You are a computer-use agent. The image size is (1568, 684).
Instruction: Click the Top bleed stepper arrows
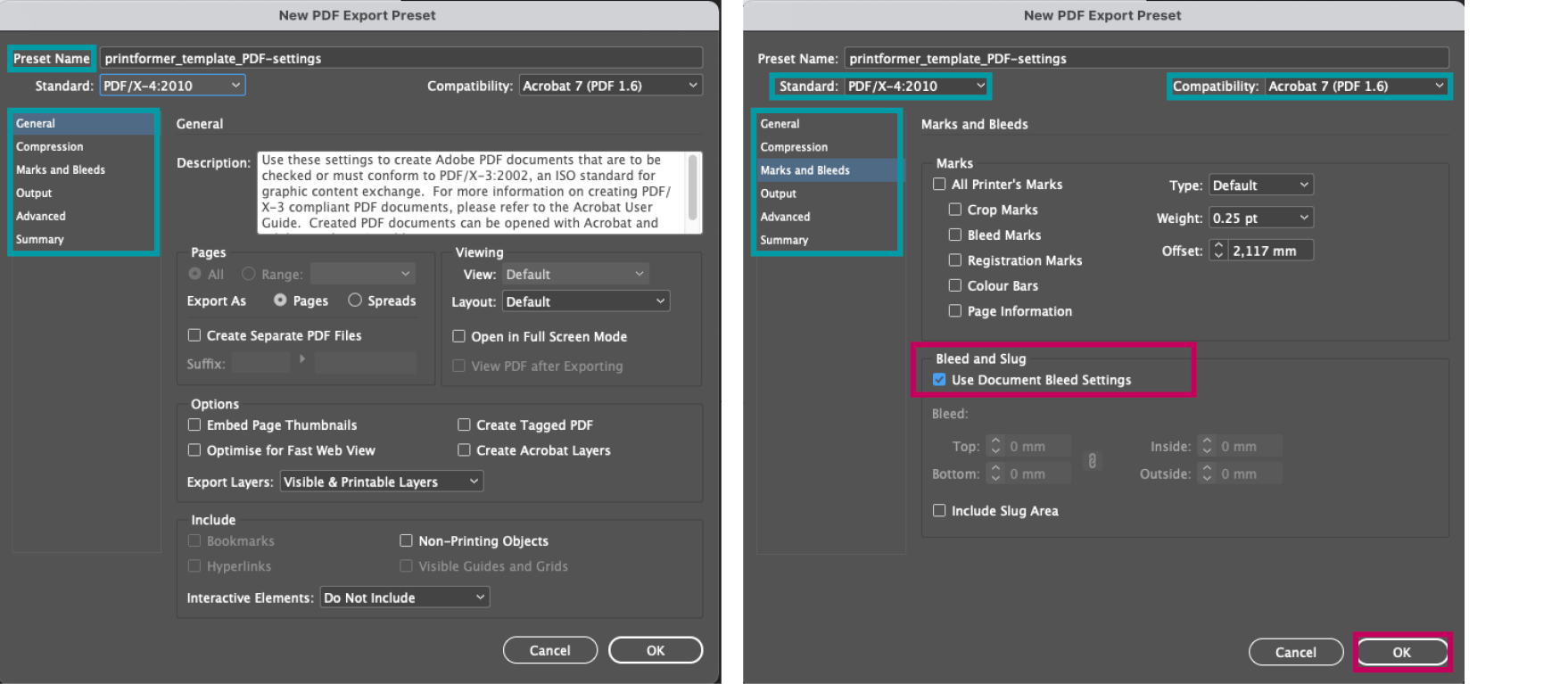pos(995,447)
